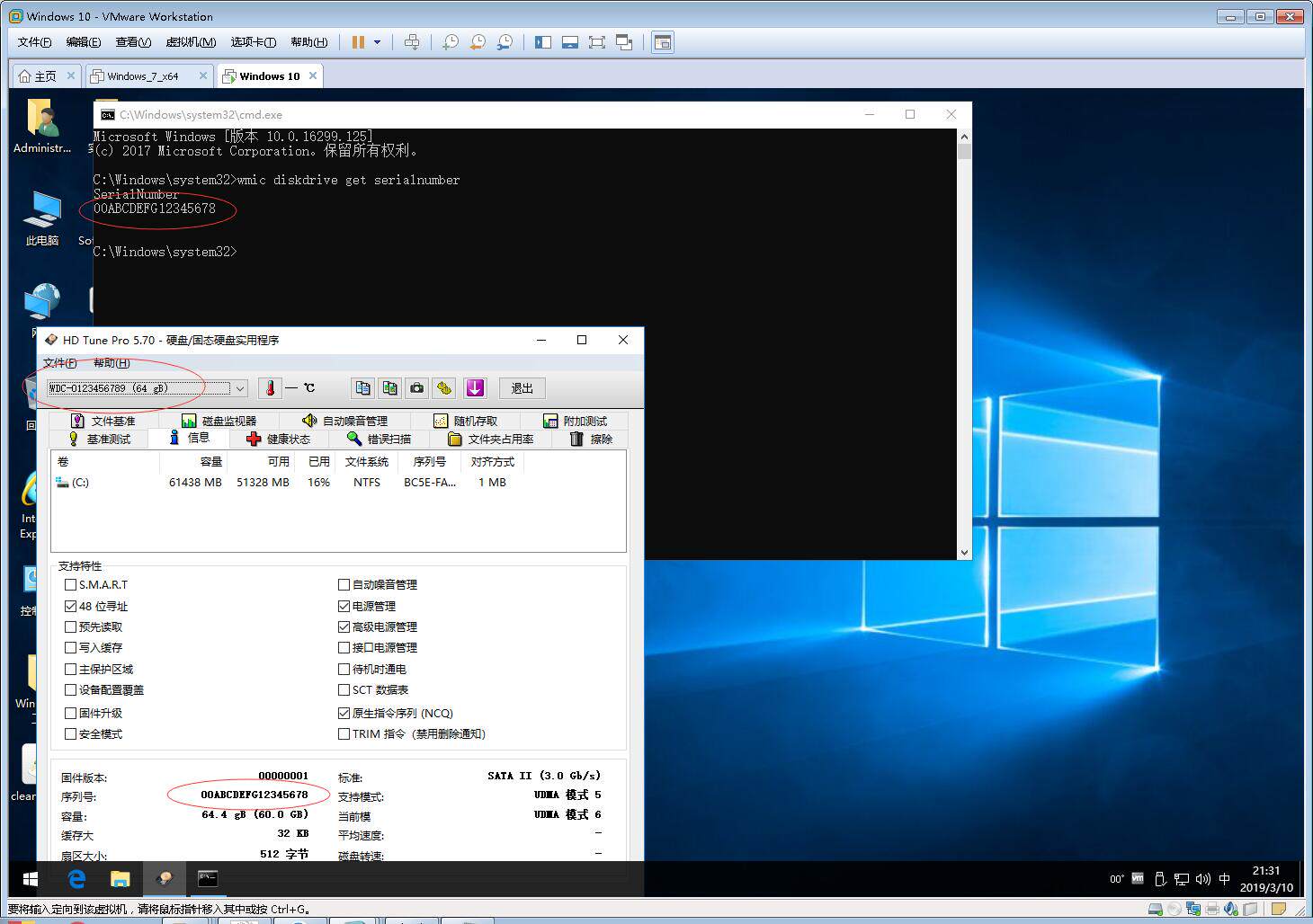This screenshot has height=924, width=1313.
Task: Toggle the 原生指令序列 (NCQ) checkbox
Action: click(344, 713)
